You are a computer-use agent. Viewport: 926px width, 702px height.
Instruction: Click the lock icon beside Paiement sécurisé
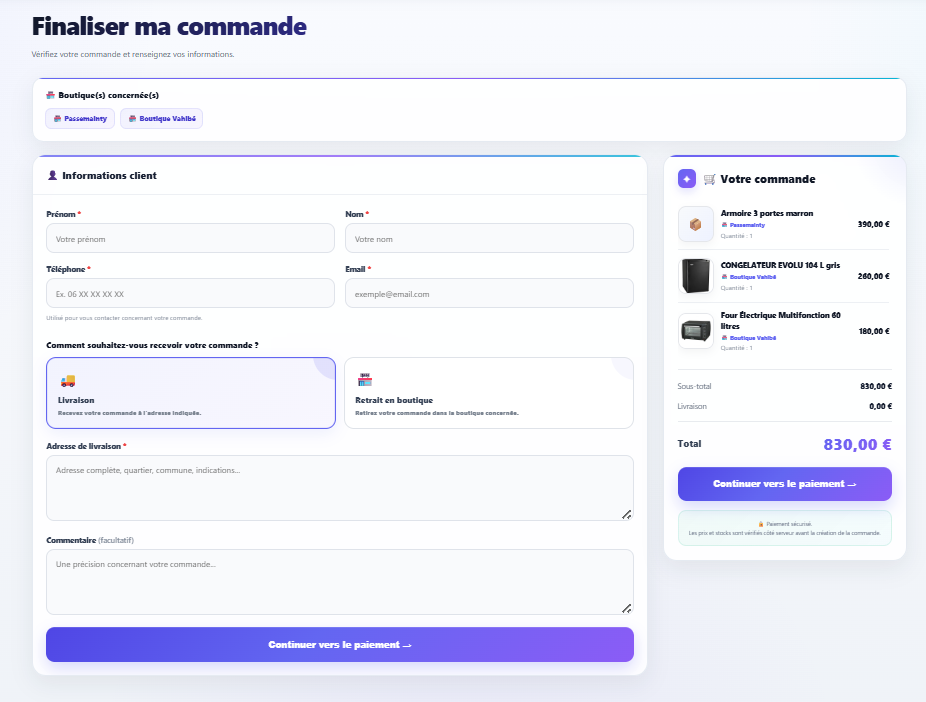(x=761, y=524)
